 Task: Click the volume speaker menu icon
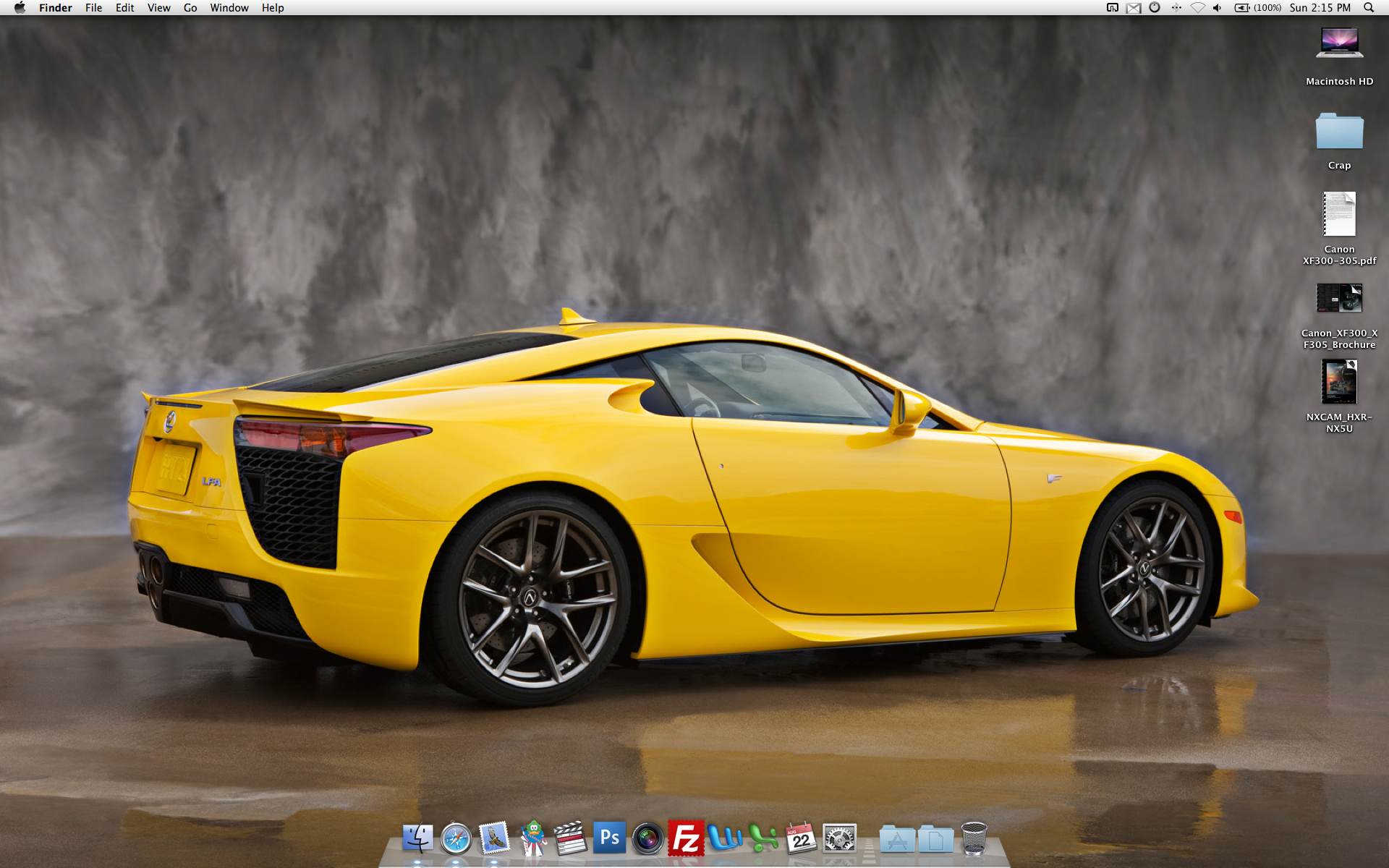[x=1218, y=8]
